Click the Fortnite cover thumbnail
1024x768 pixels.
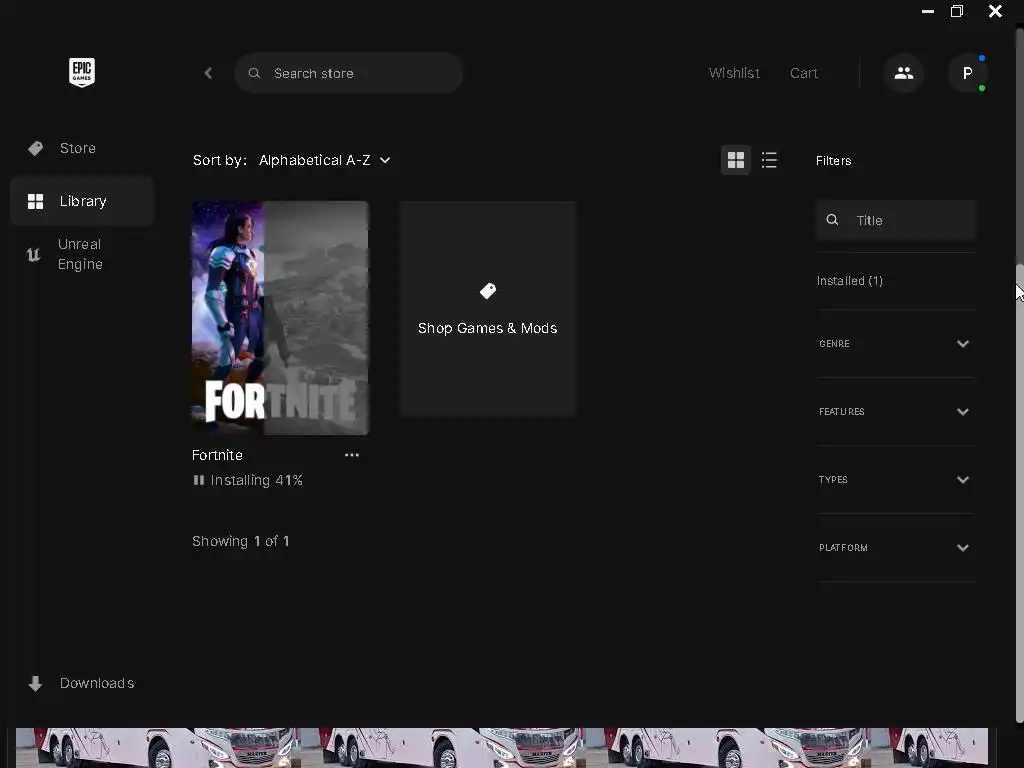tap(280, 318)
